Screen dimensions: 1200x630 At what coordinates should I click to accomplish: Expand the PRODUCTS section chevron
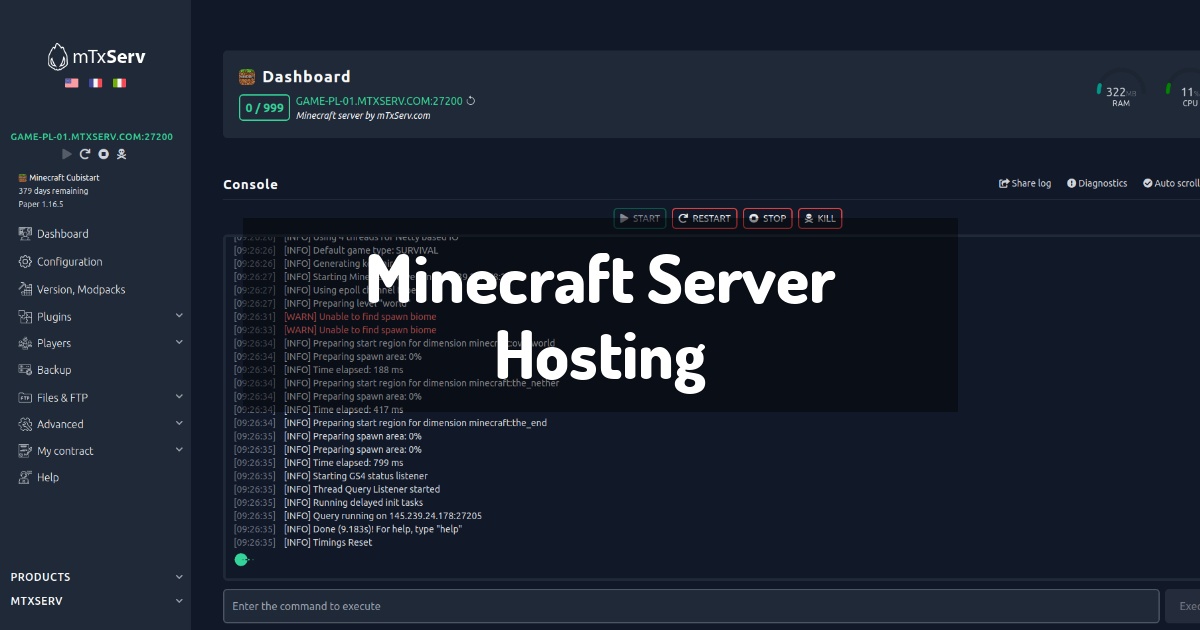click(x=179, y=577)
